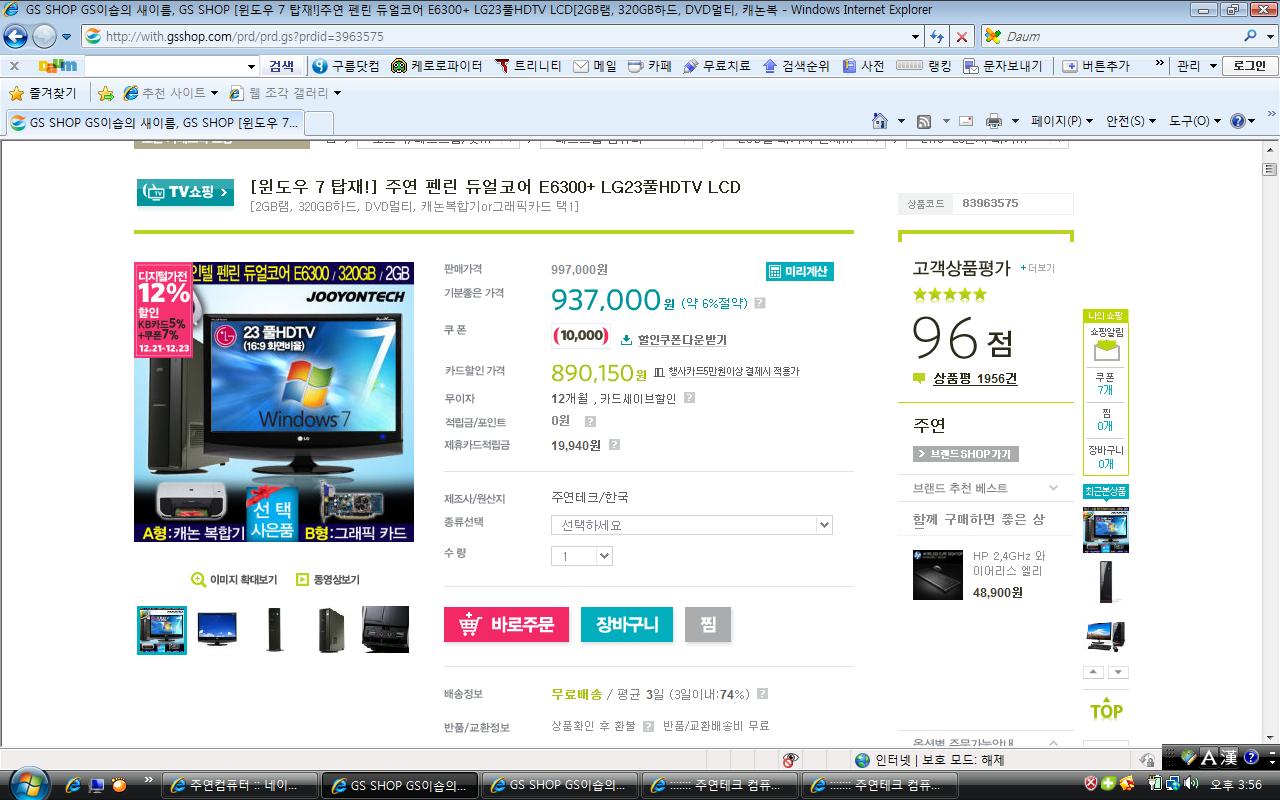This screenshot has width=1280, height=800.
Task: Open the Daum toolbar 관리 dropdown
Action: [x=1196, y=66]
